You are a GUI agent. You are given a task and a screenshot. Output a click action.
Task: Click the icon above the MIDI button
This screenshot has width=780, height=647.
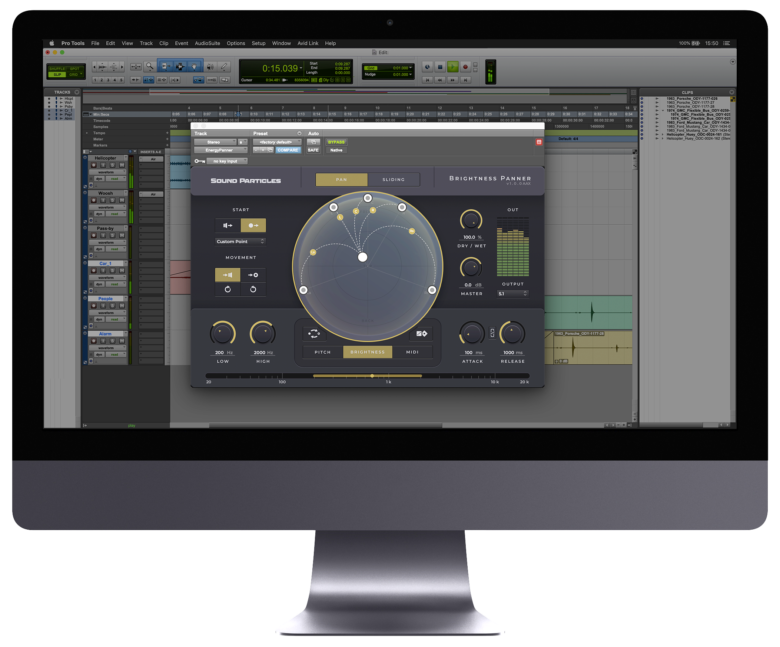coord(421,333)
